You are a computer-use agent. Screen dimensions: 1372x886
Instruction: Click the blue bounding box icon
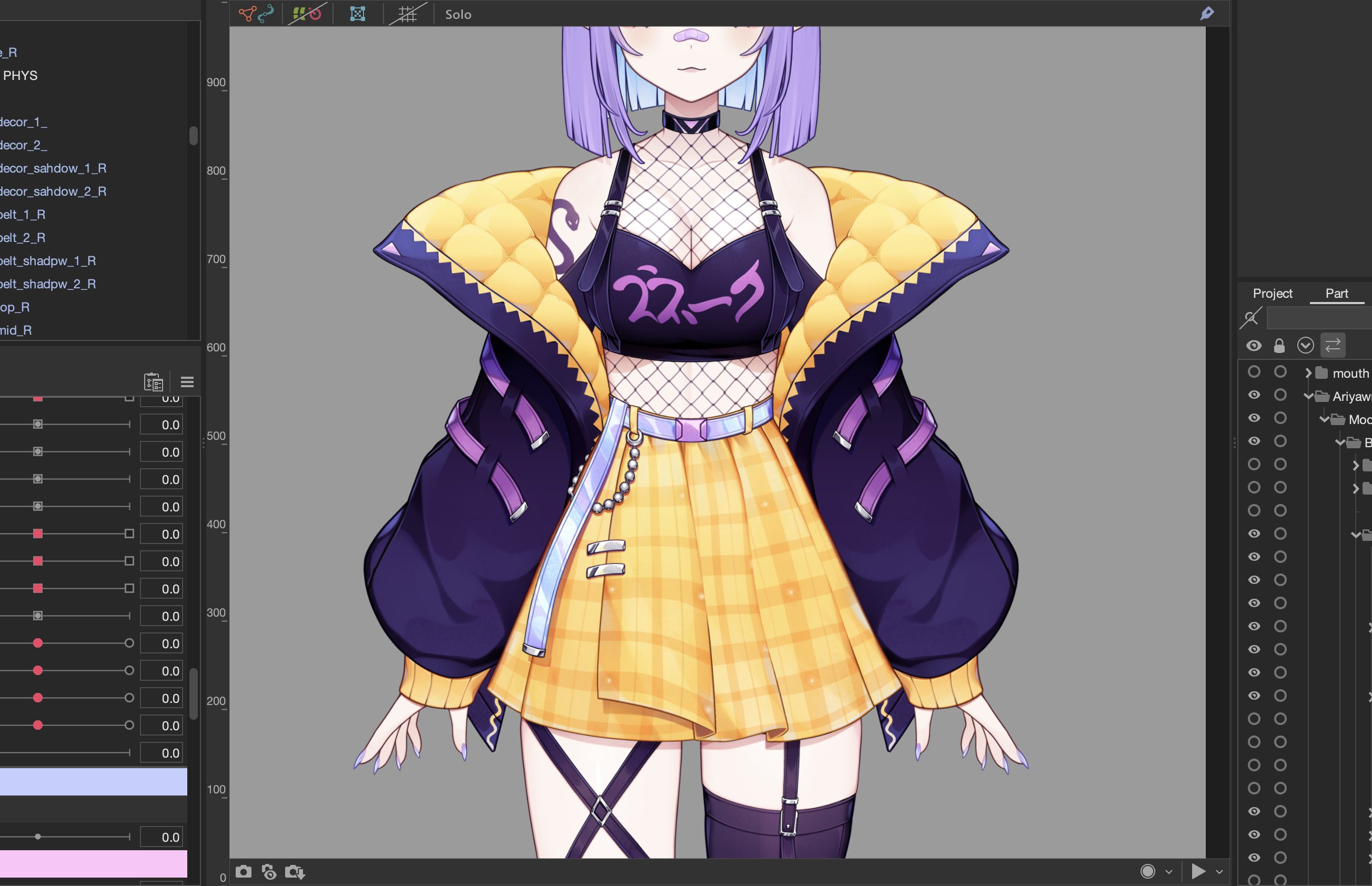[x=358, y=14]
